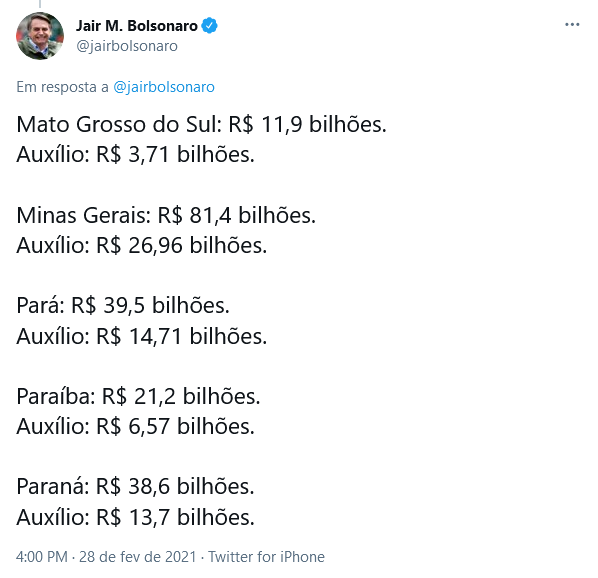Click the Mato Grosso do Sul R$ 11,9 line

click(x=201, y=124)
